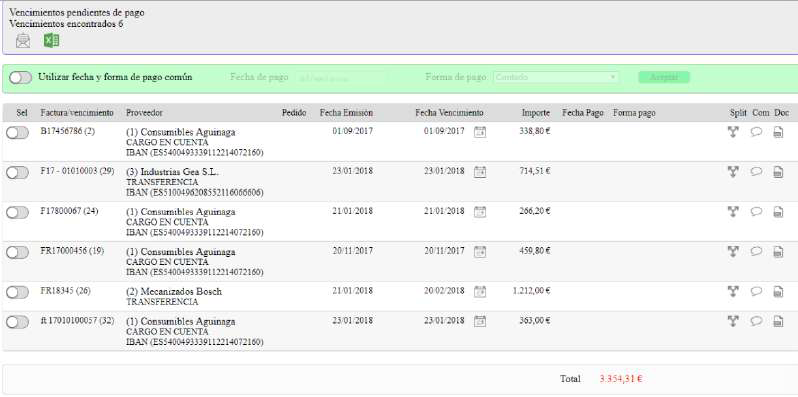Sort by Proveedor column header
This screenshot has width=798, height=397.
[x=144, y=112]
